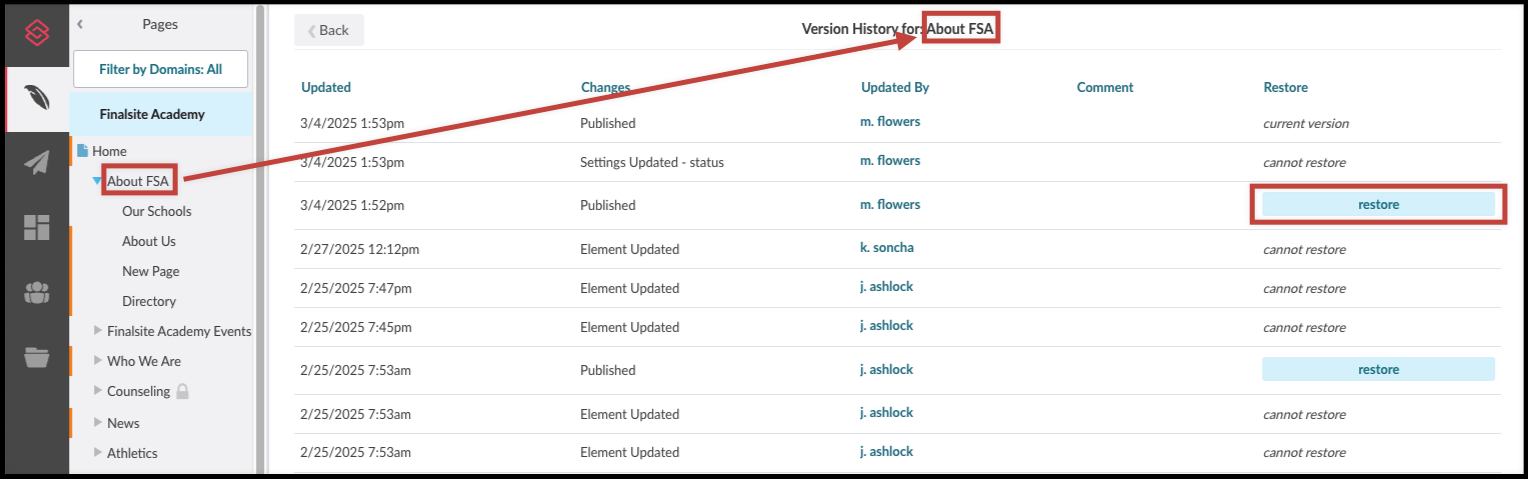Open Filter by Domains: All dropdown

click(160, 69)
